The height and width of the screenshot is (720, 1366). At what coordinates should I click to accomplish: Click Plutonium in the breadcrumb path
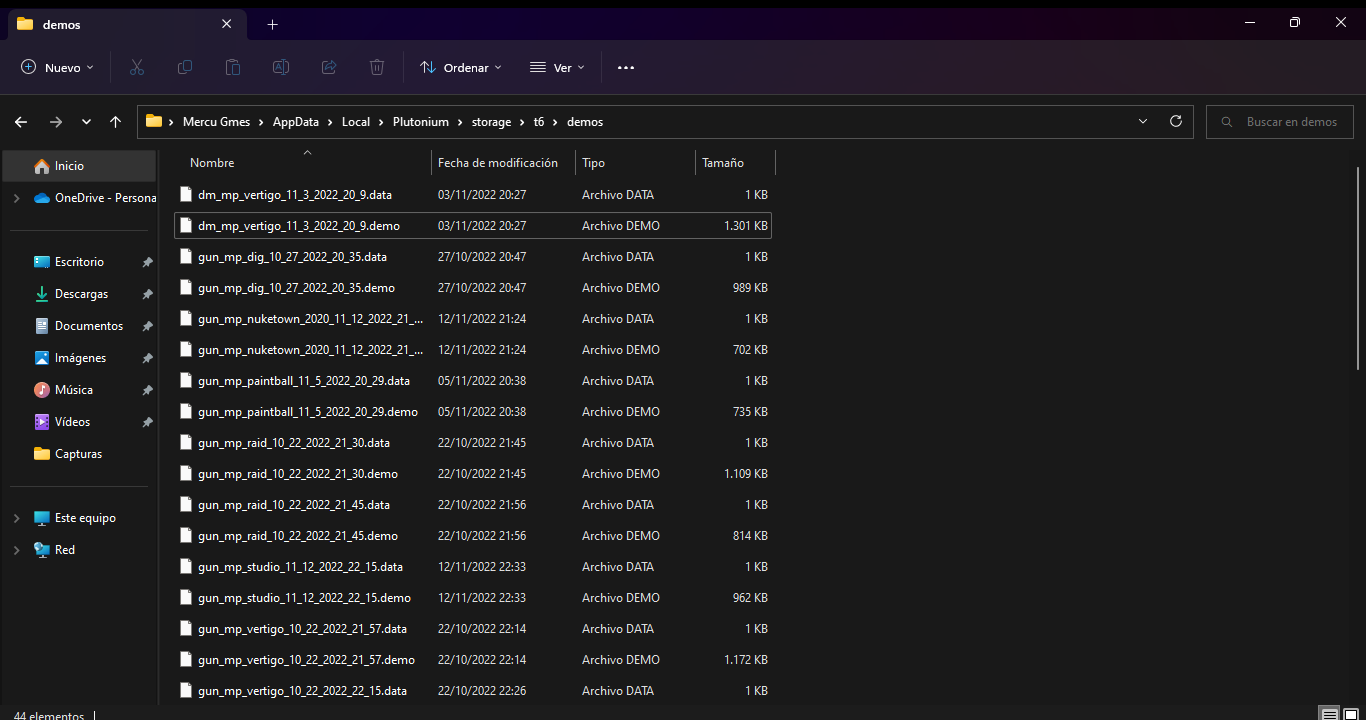421,122
